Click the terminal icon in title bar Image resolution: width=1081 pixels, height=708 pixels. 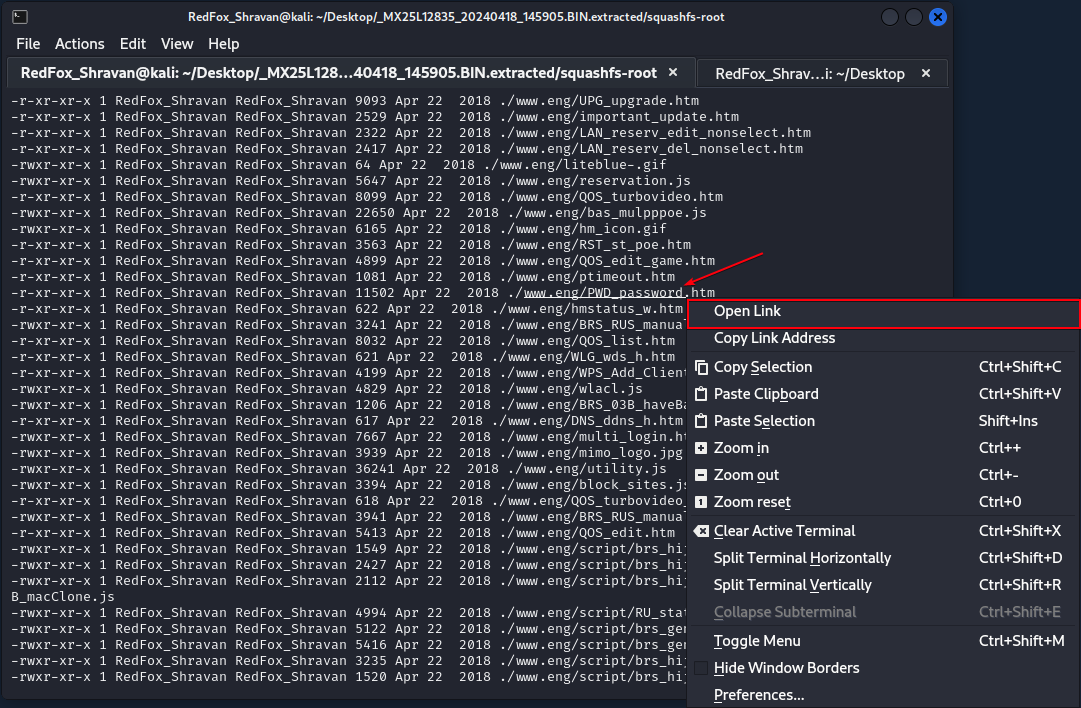click(20, 17)
